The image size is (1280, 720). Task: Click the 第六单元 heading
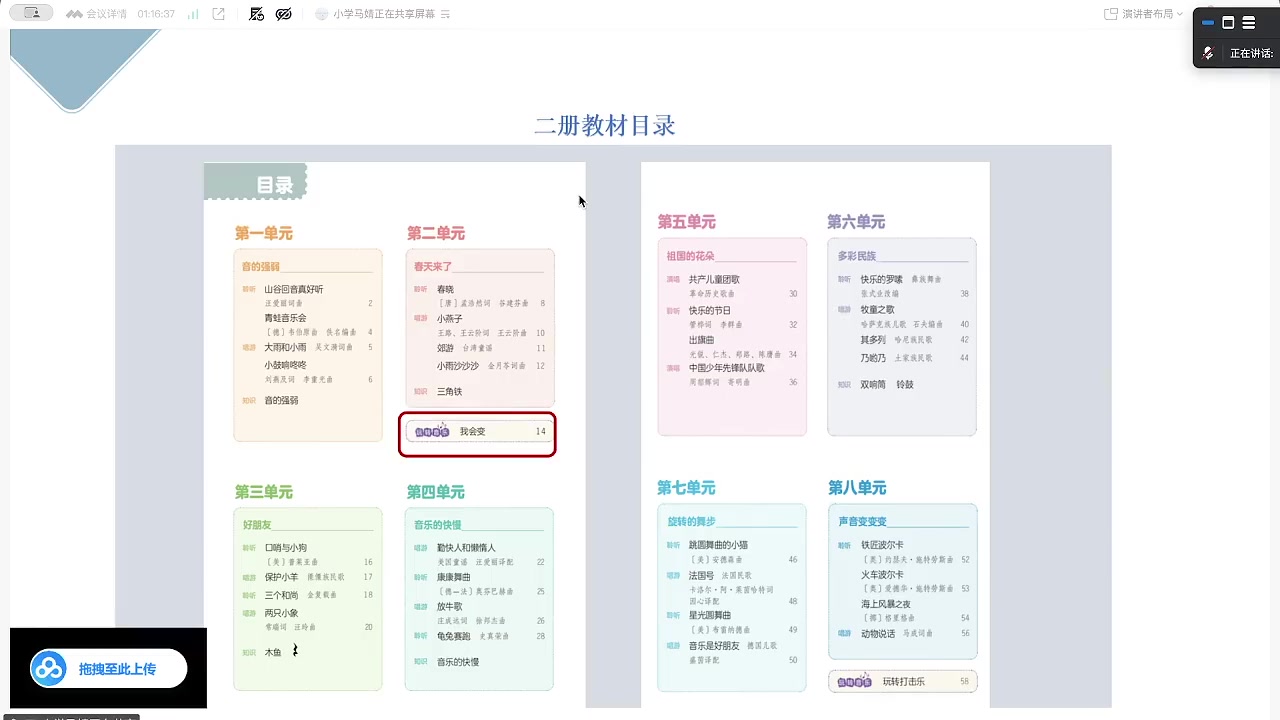856,222
